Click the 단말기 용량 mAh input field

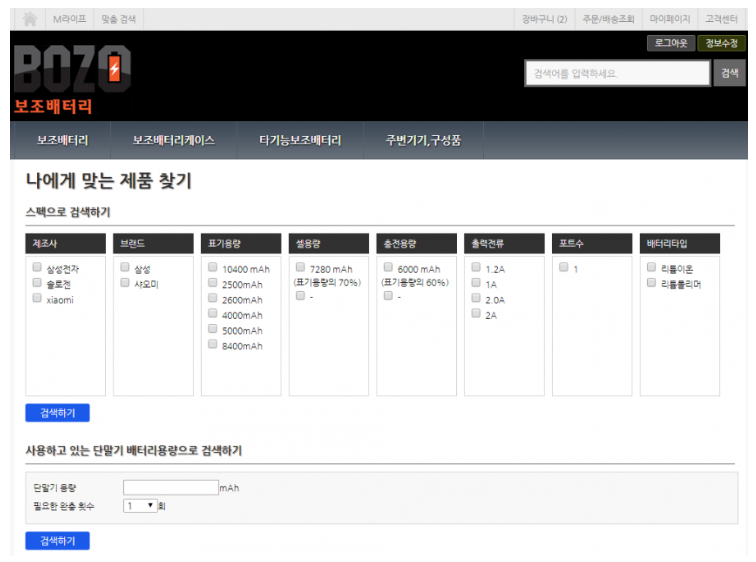coord(170,488)
